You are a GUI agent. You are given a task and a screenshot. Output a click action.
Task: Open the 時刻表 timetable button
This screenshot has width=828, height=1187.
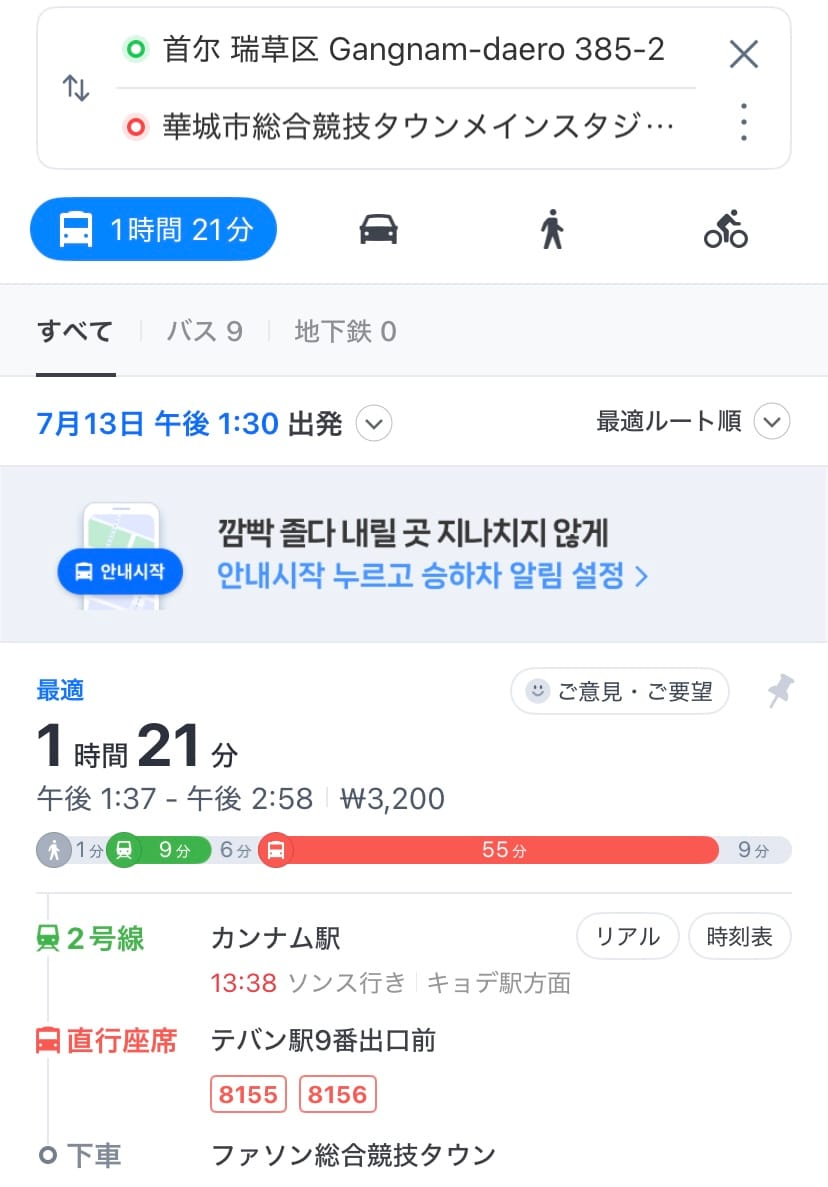(x=740, y=937)
